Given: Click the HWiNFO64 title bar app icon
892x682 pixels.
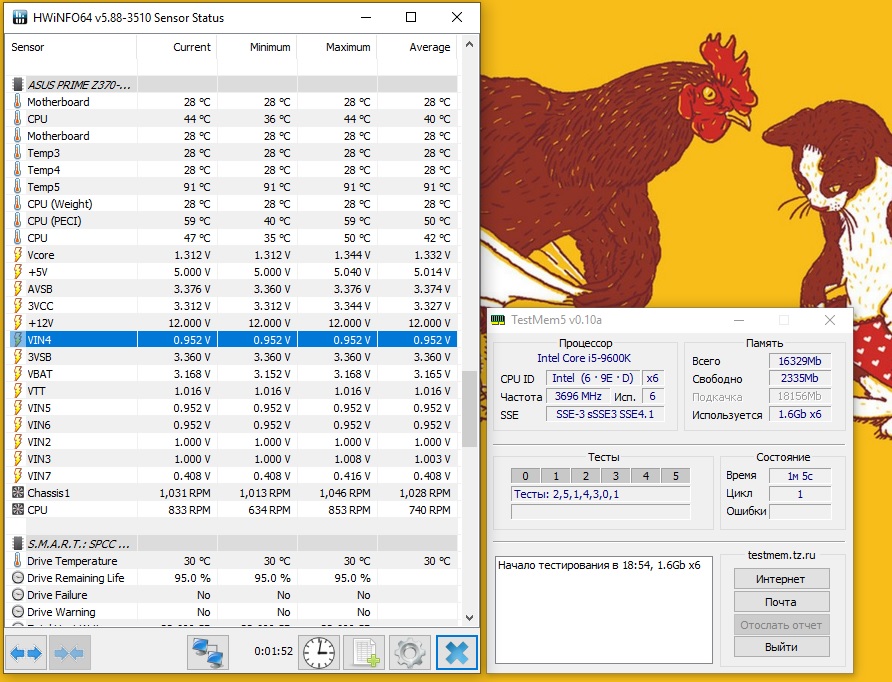Looking at the screenshot, I should [20, 17].
